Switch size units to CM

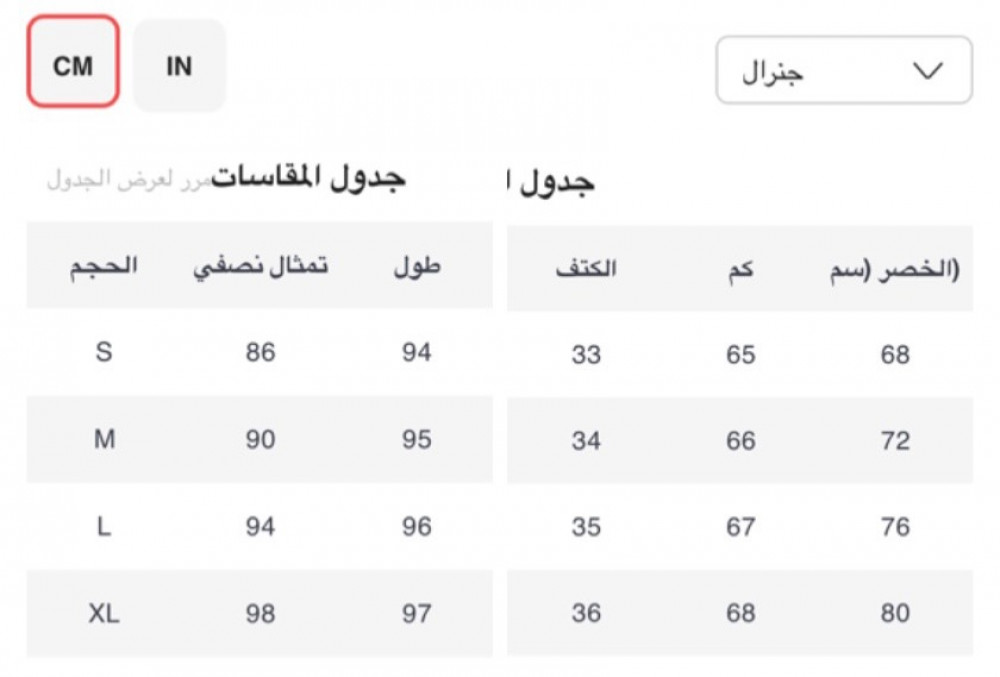[x=73, y=64]
